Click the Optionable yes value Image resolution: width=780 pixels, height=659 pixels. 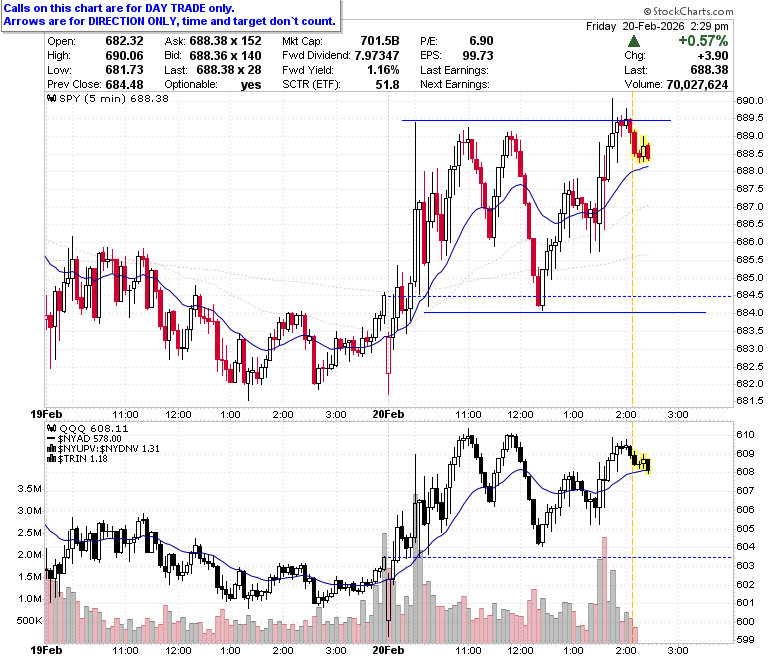pos(251,85)
